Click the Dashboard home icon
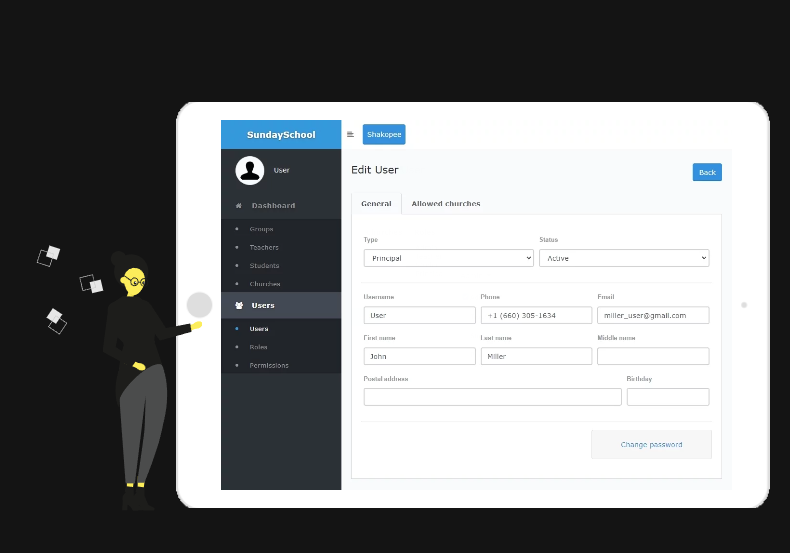The width and height of the screenshot is (790, 553). [x=238, y=206]
